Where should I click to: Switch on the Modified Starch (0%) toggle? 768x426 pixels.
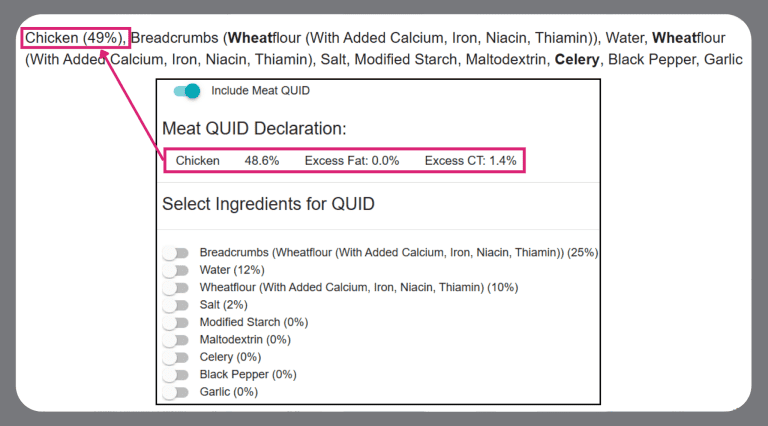[x=176, y=323]
